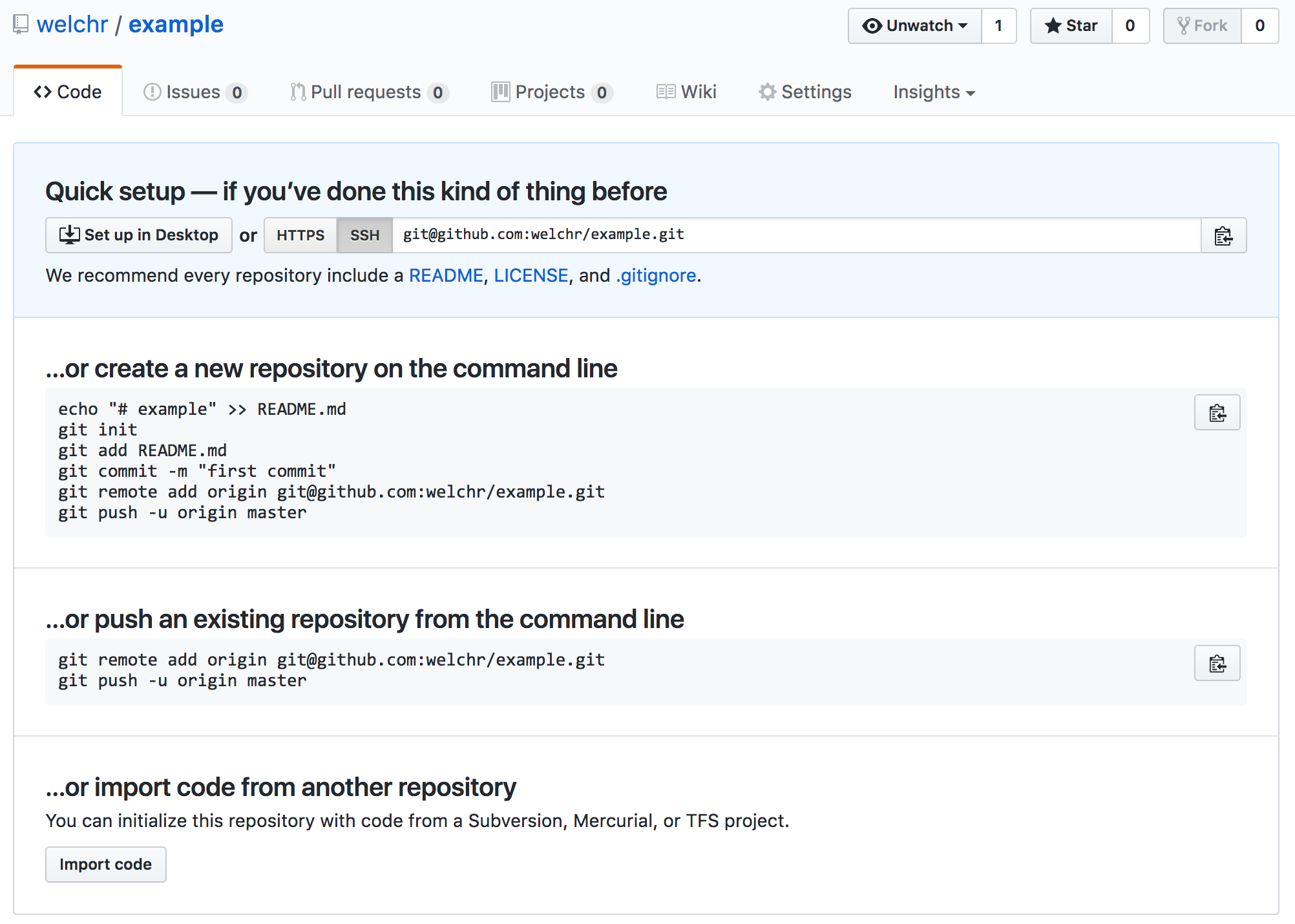Open the Pull requests tab

pyautogui.click(x=368, y=92)
